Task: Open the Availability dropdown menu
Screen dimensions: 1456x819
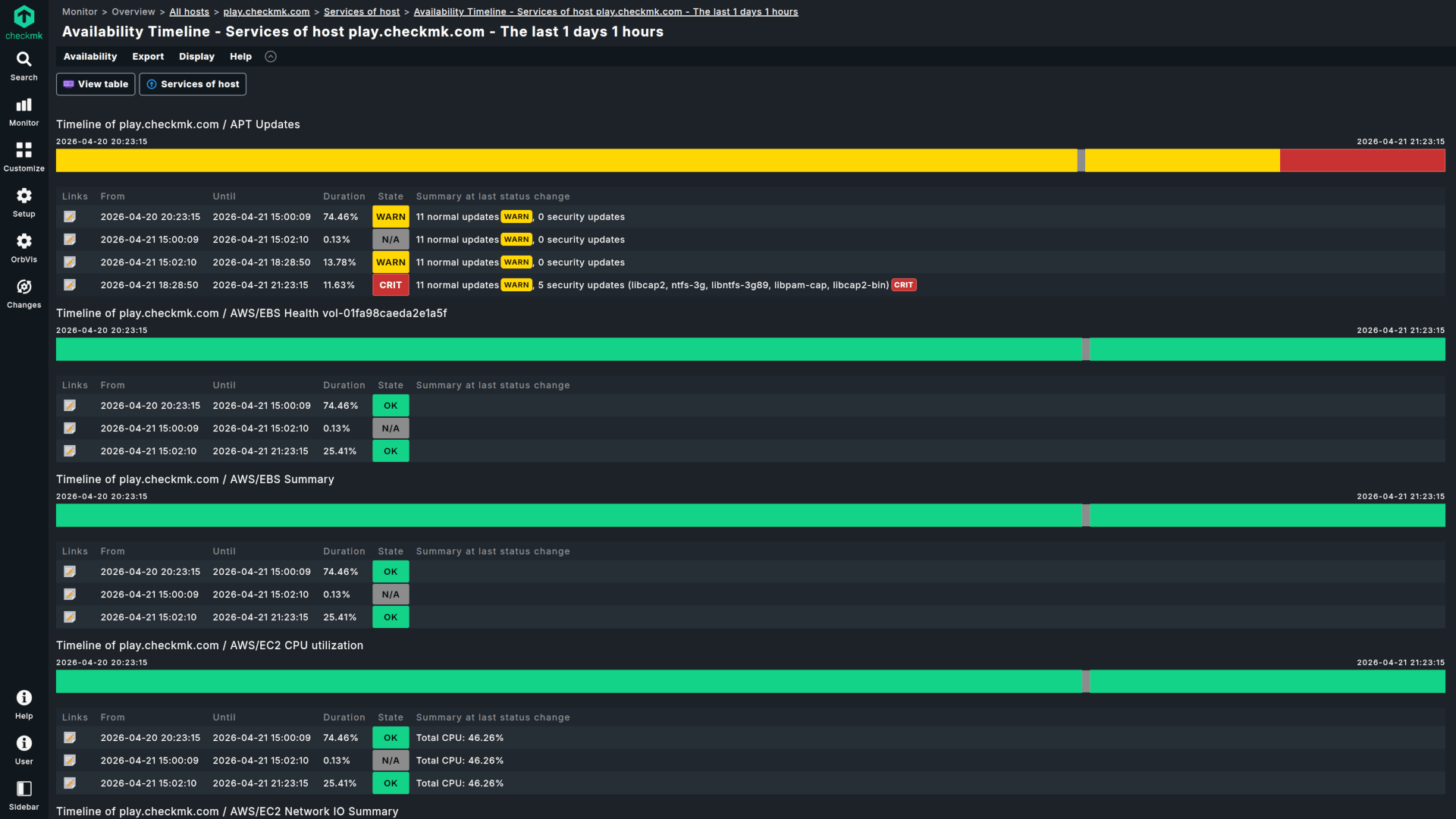Action: tap(90, 57)
